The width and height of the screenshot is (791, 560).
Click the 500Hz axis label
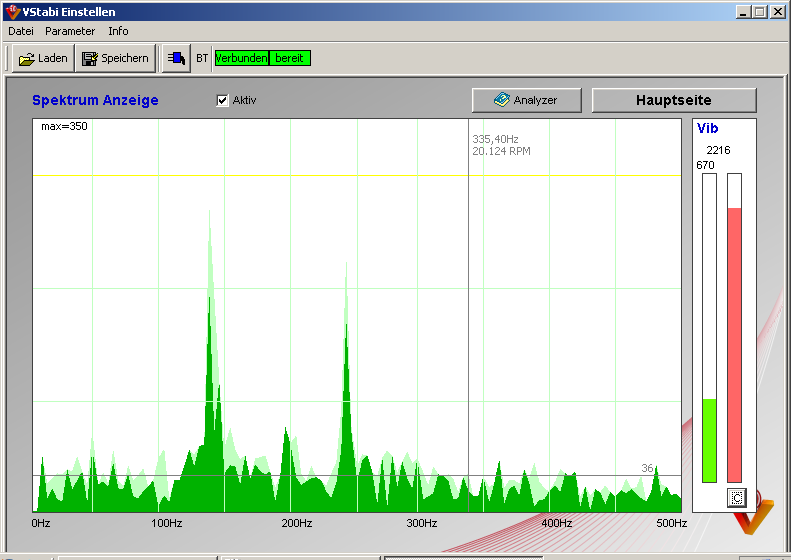pyautogui.click(x=671, y=523)
